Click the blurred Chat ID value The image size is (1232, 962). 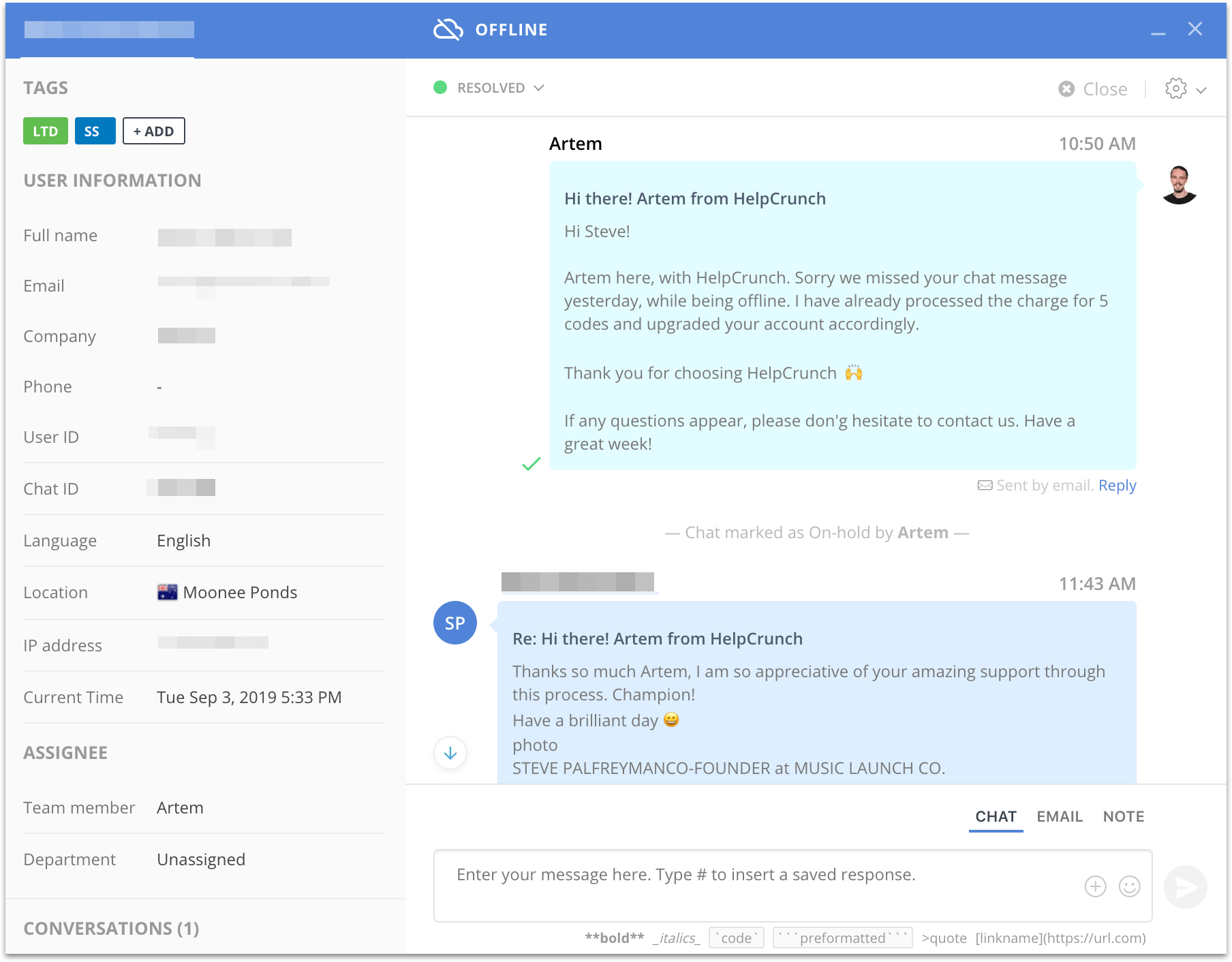(x=181, y=487)
